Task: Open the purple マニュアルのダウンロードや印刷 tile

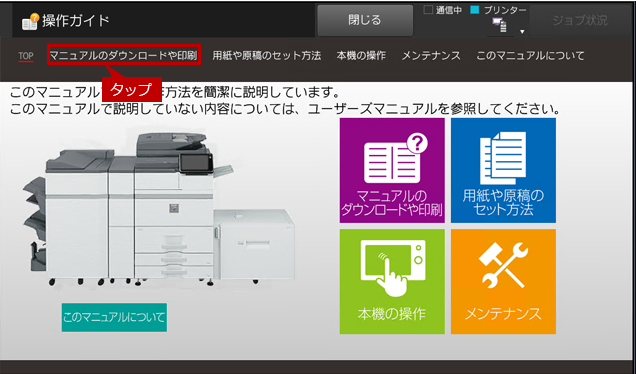Action: click(x=392, y=170)
